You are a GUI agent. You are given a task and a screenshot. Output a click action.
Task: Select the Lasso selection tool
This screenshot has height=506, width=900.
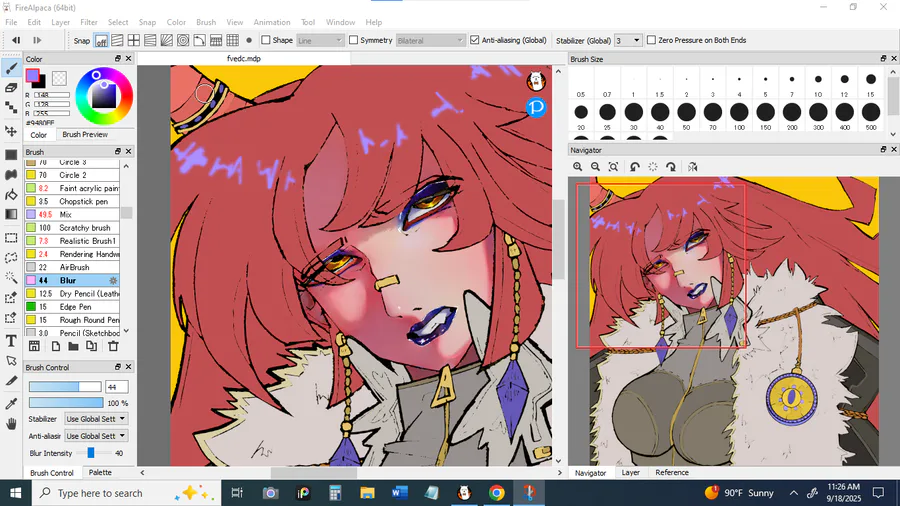11,258
